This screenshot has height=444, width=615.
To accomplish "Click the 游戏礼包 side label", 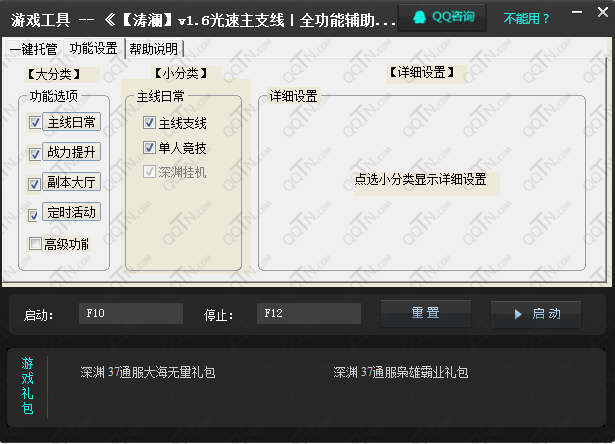I will click(x=27, y=385).
